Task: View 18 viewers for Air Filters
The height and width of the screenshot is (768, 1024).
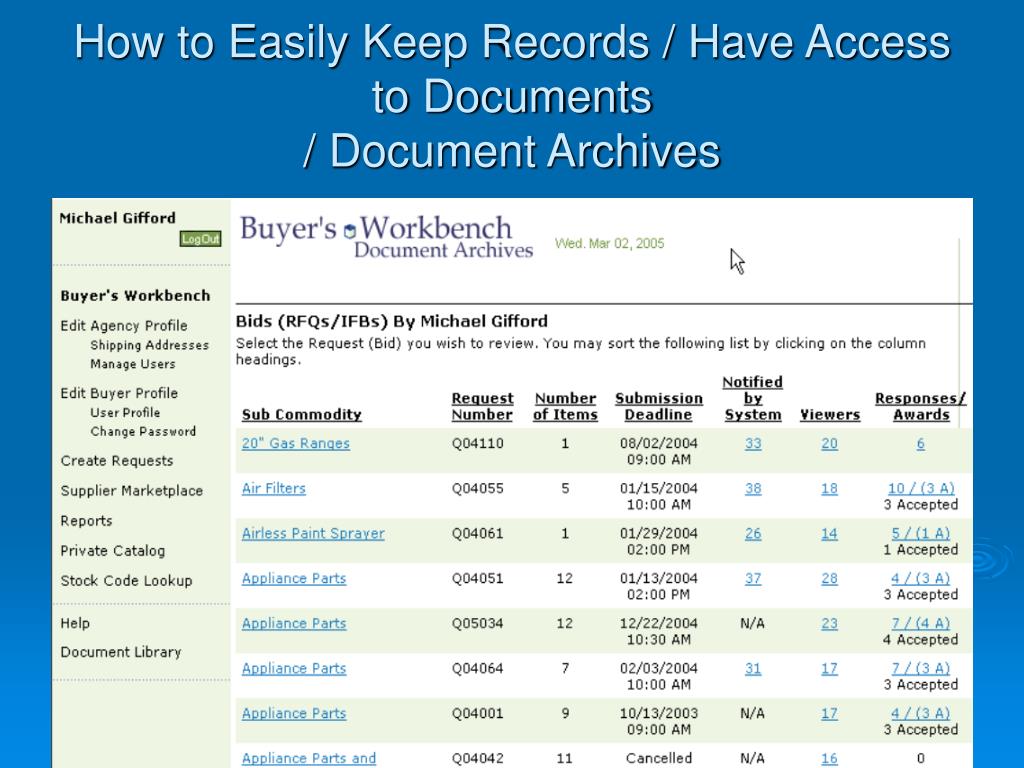Action: 829,488
